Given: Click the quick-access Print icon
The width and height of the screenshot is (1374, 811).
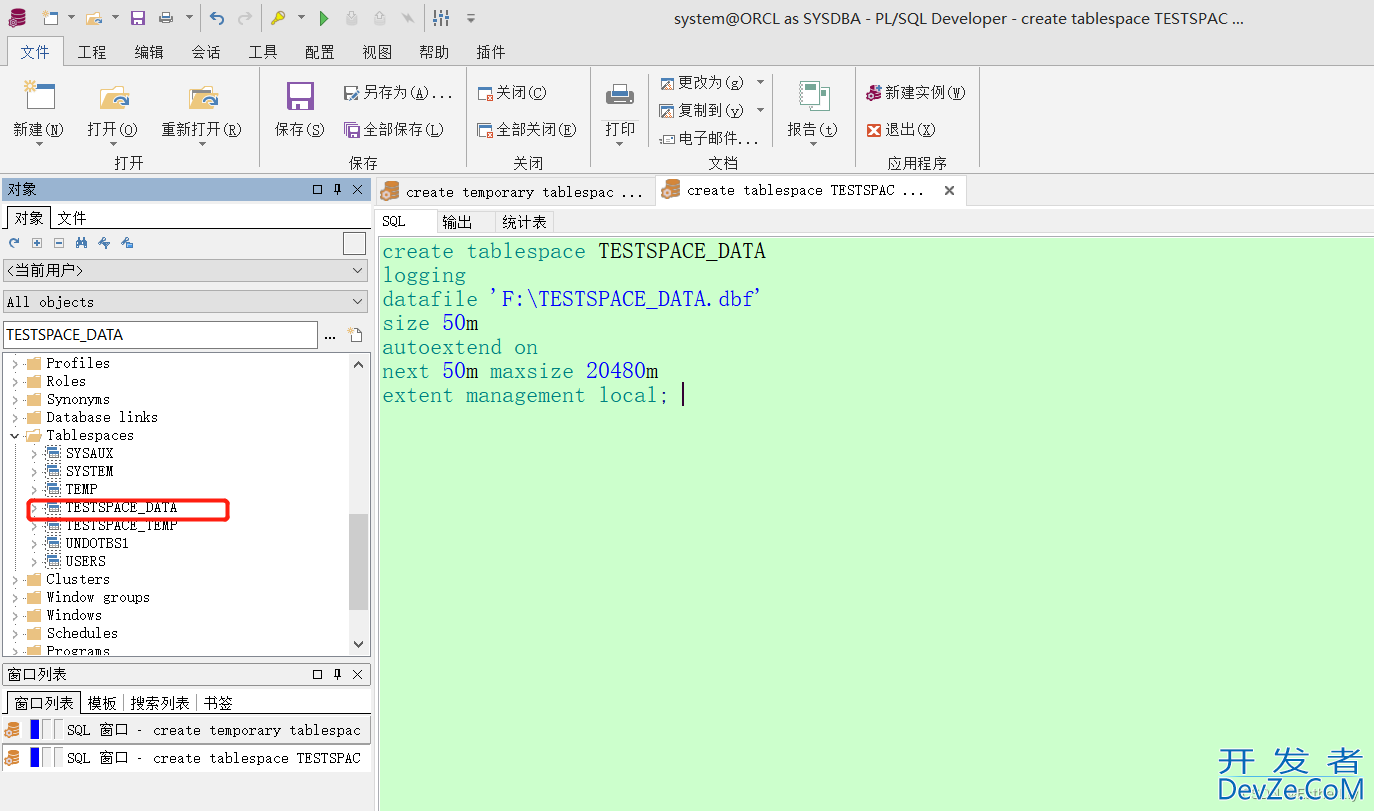Looking at the screenshot, I should [166, 18].
